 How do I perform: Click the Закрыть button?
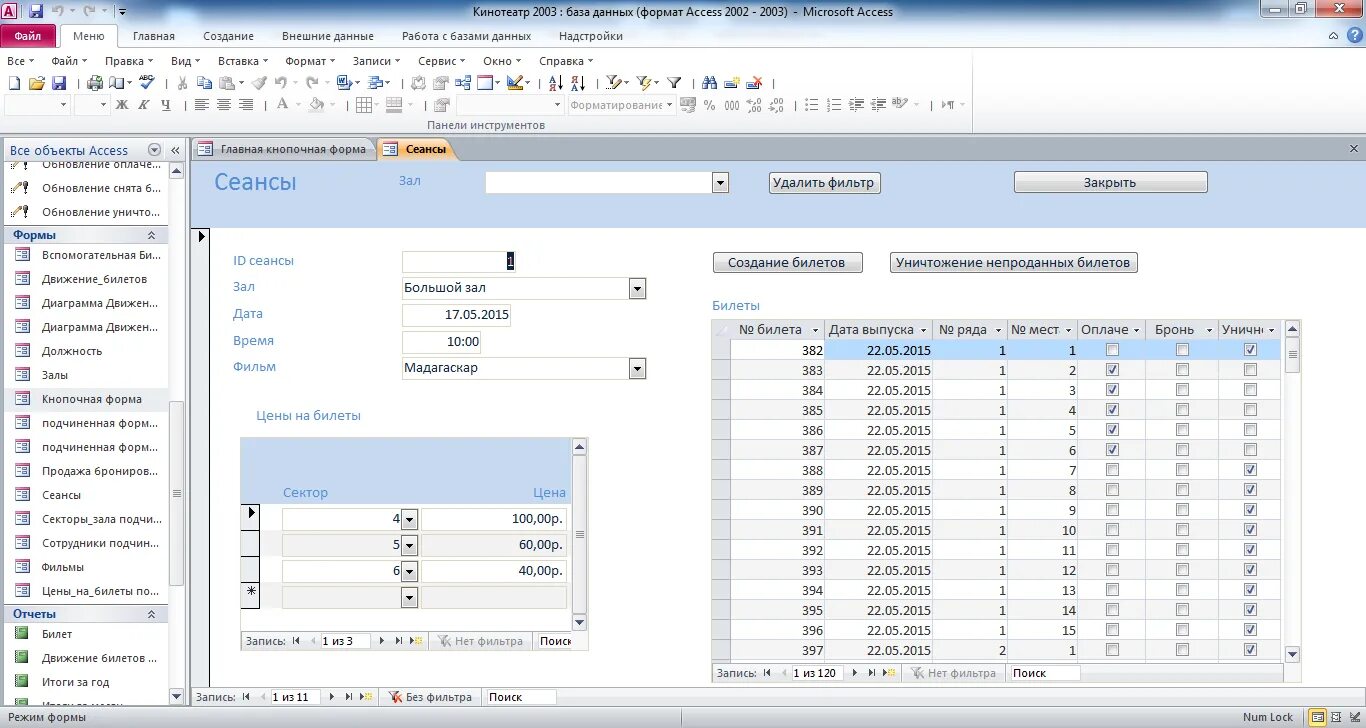[x=1110, y=182]
